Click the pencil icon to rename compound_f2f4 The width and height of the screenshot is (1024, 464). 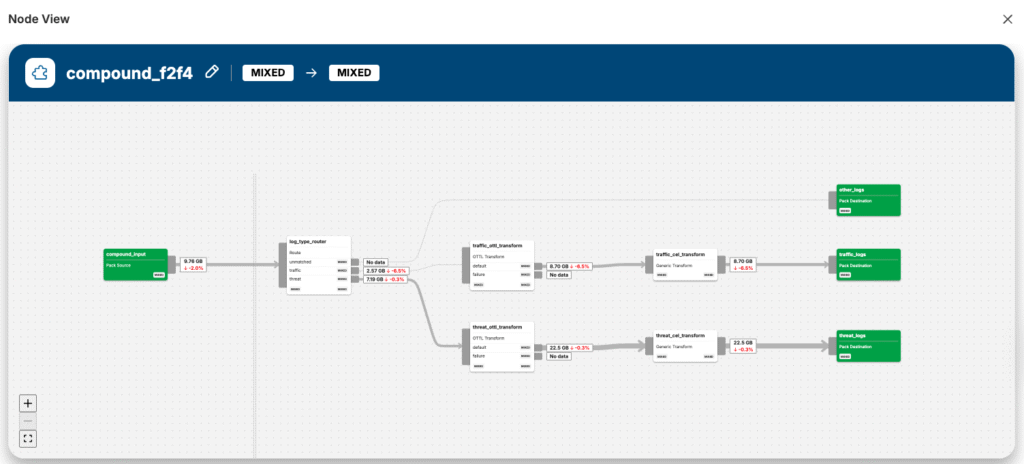[211, 73]
